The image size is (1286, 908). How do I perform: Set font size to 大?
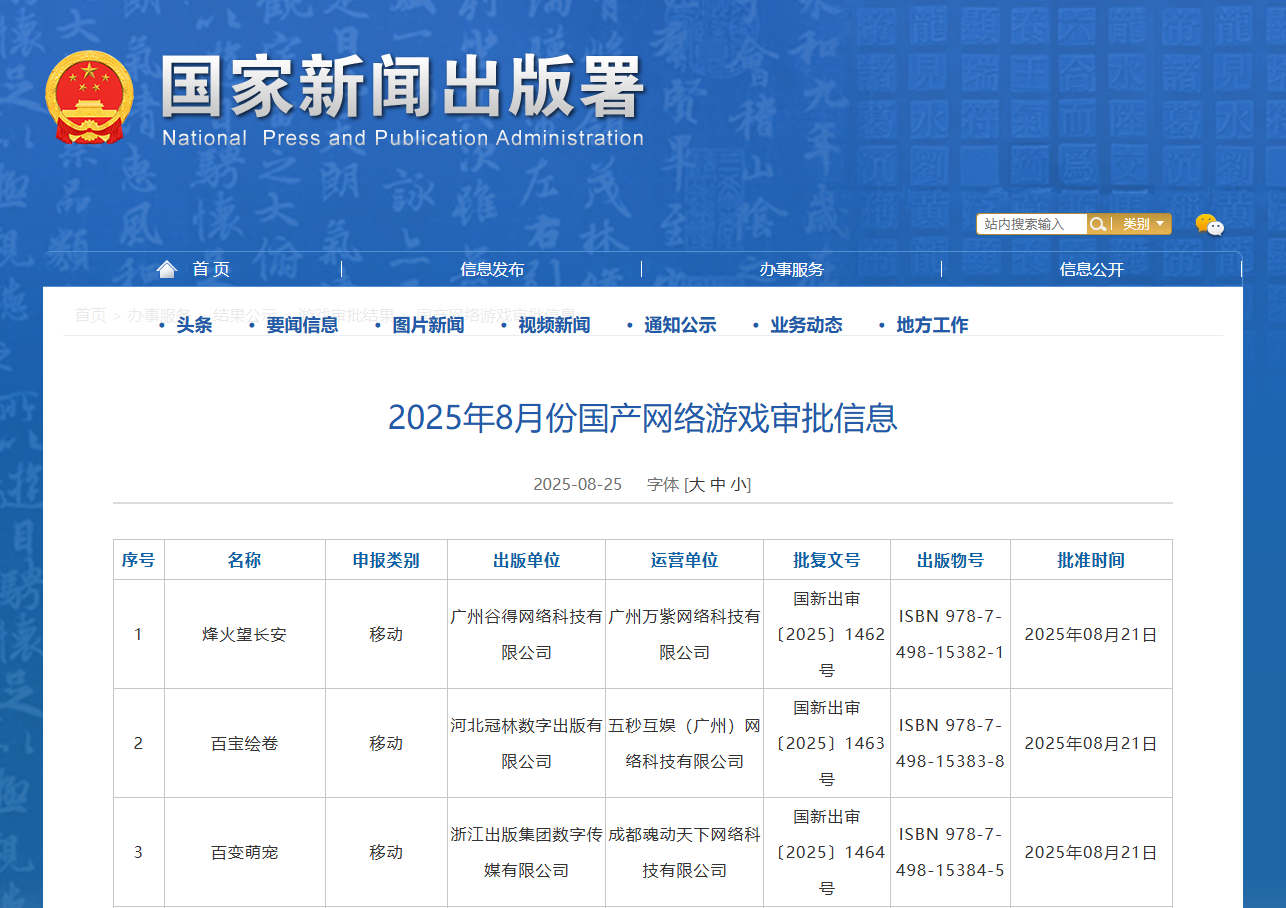696,485
